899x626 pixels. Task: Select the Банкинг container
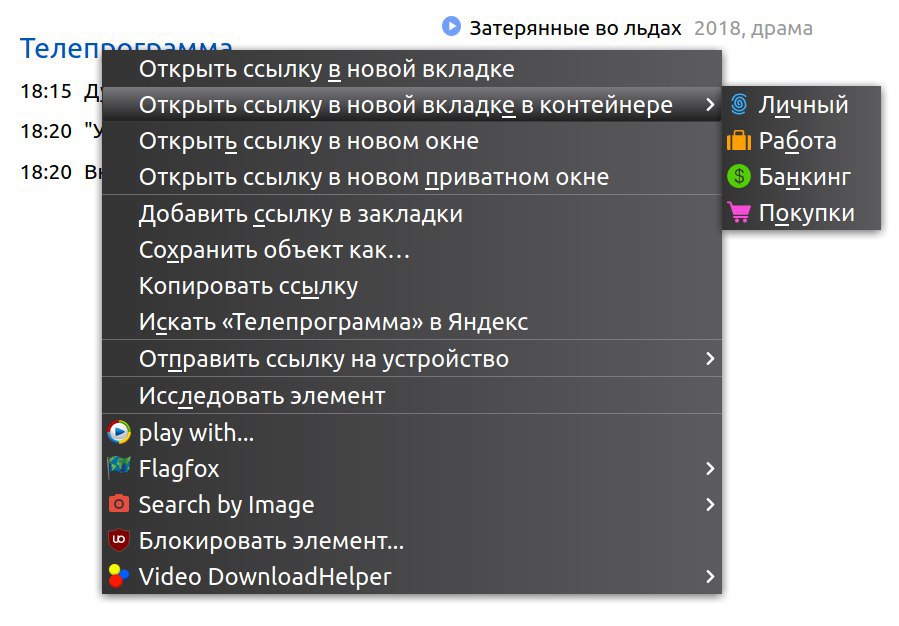click(x=801, y=177)
